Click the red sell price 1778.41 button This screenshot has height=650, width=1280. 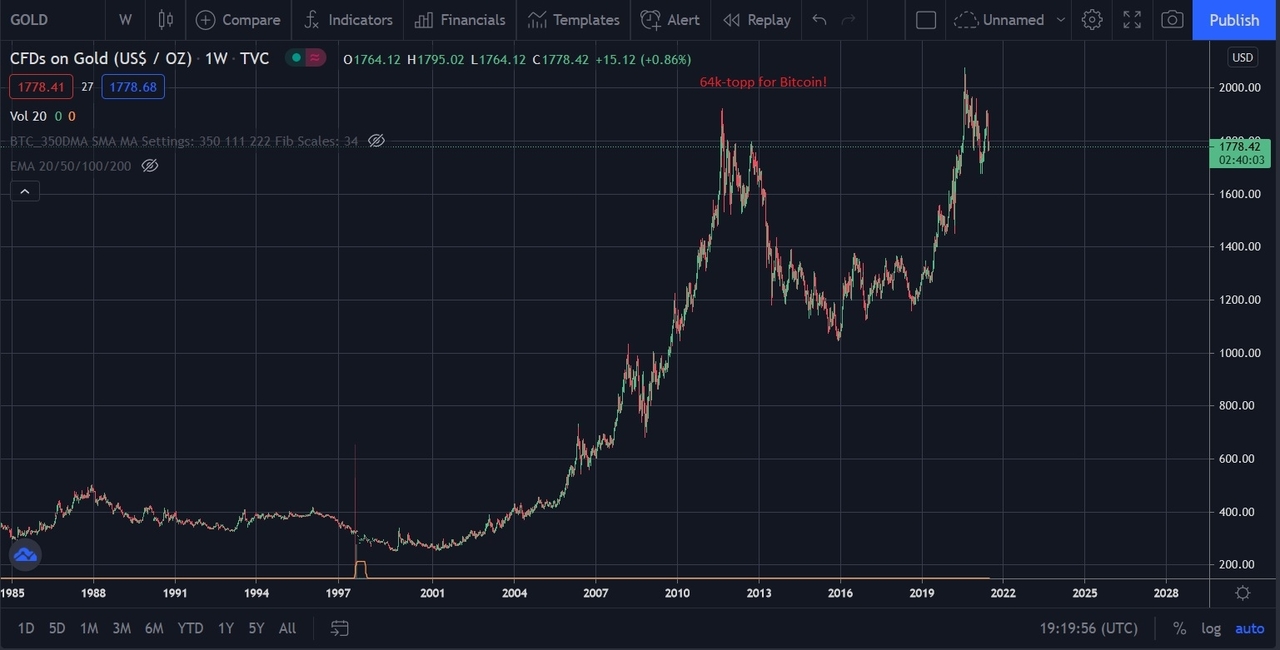[x=41, y=88]
